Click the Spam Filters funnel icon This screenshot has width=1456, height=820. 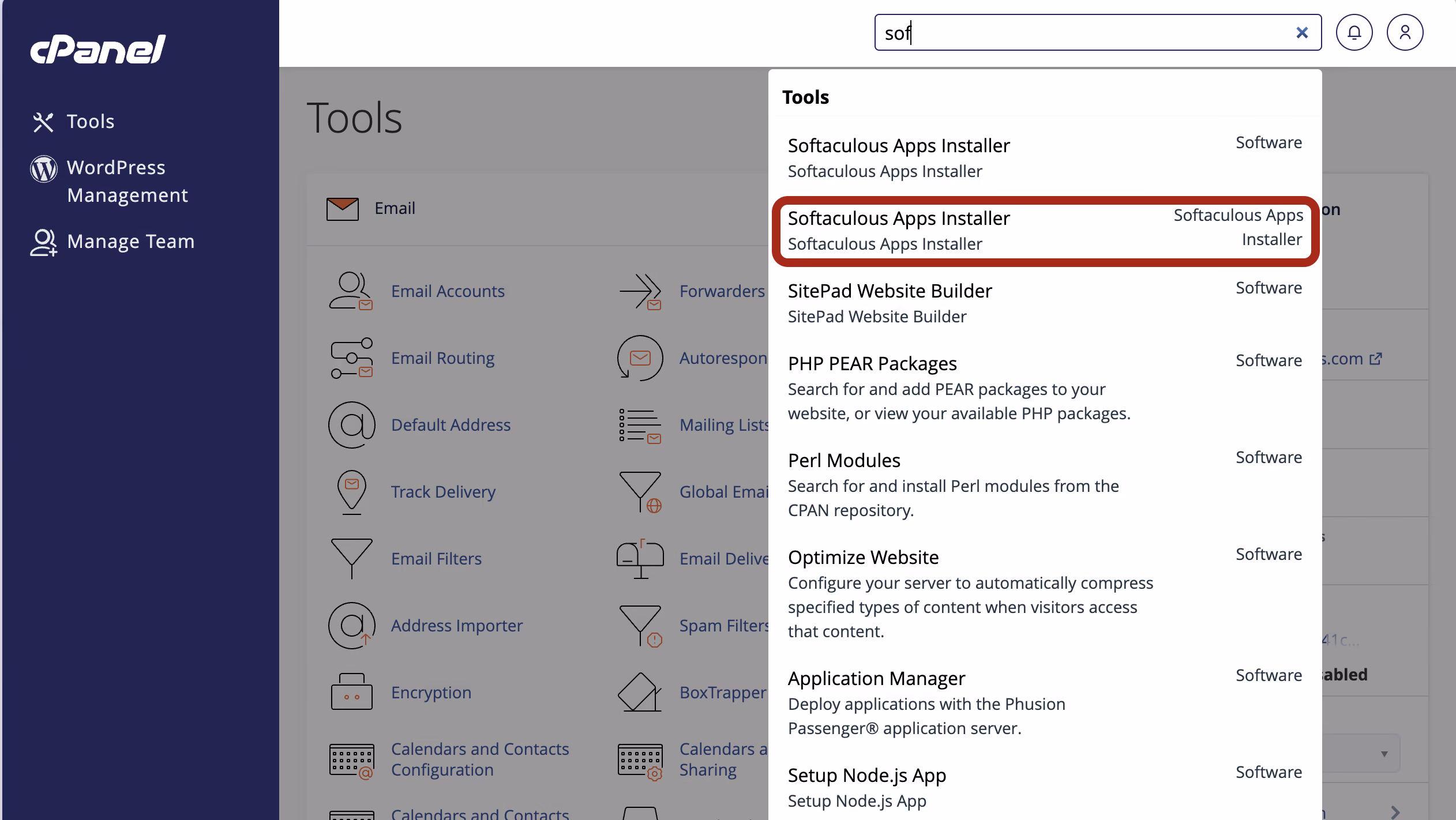640,626
